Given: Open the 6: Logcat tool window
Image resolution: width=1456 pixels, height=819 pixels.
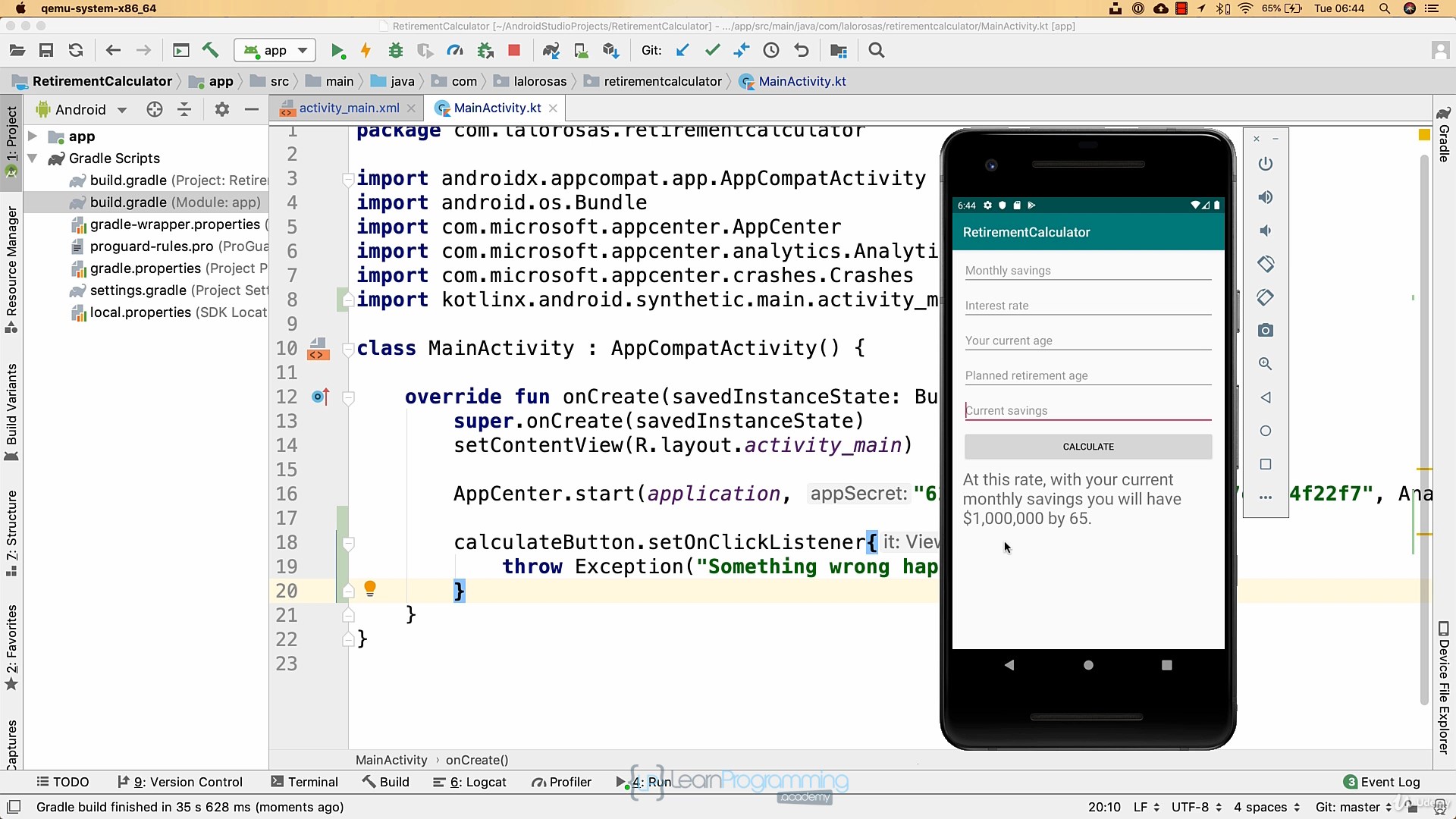Looking at the screenshot, I should point(469,782).
